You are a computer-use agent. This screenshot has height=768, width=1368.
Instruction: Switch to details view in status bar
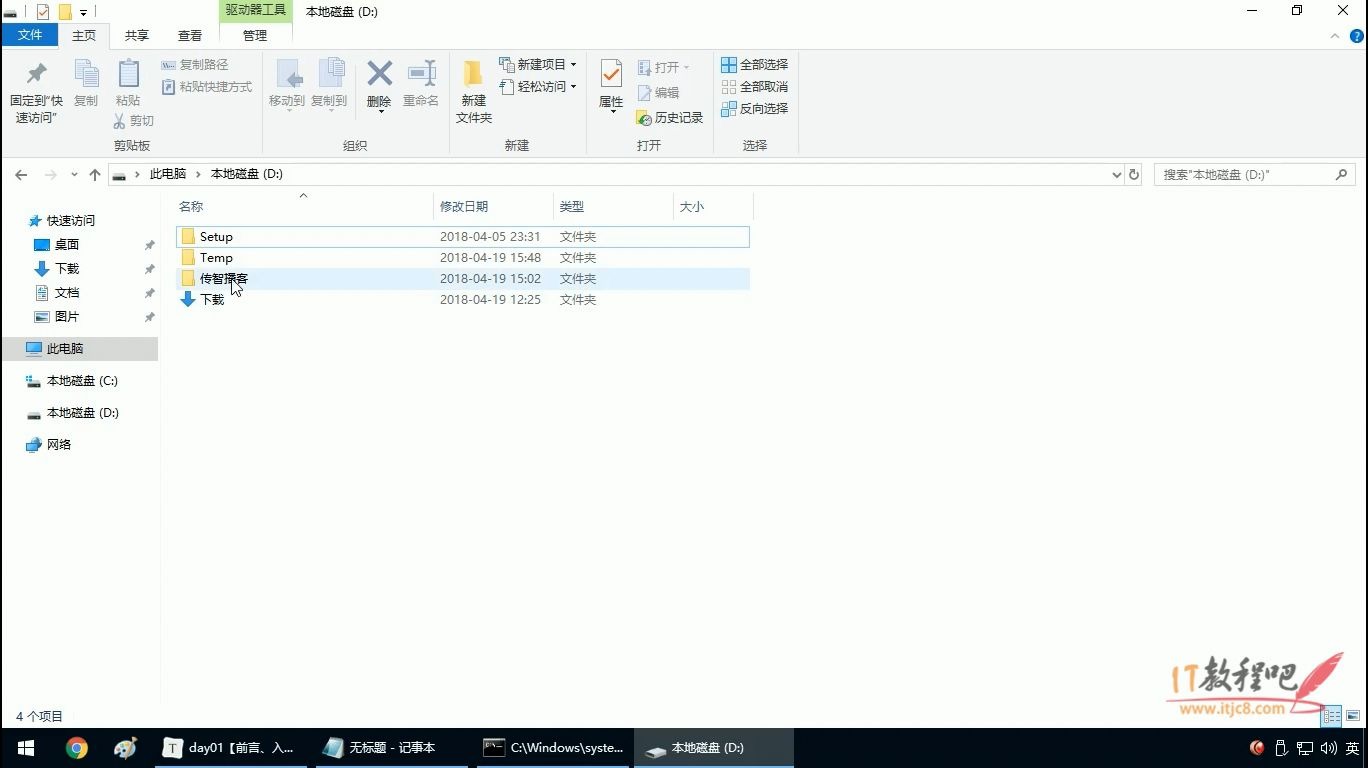tap(1332, 716)
